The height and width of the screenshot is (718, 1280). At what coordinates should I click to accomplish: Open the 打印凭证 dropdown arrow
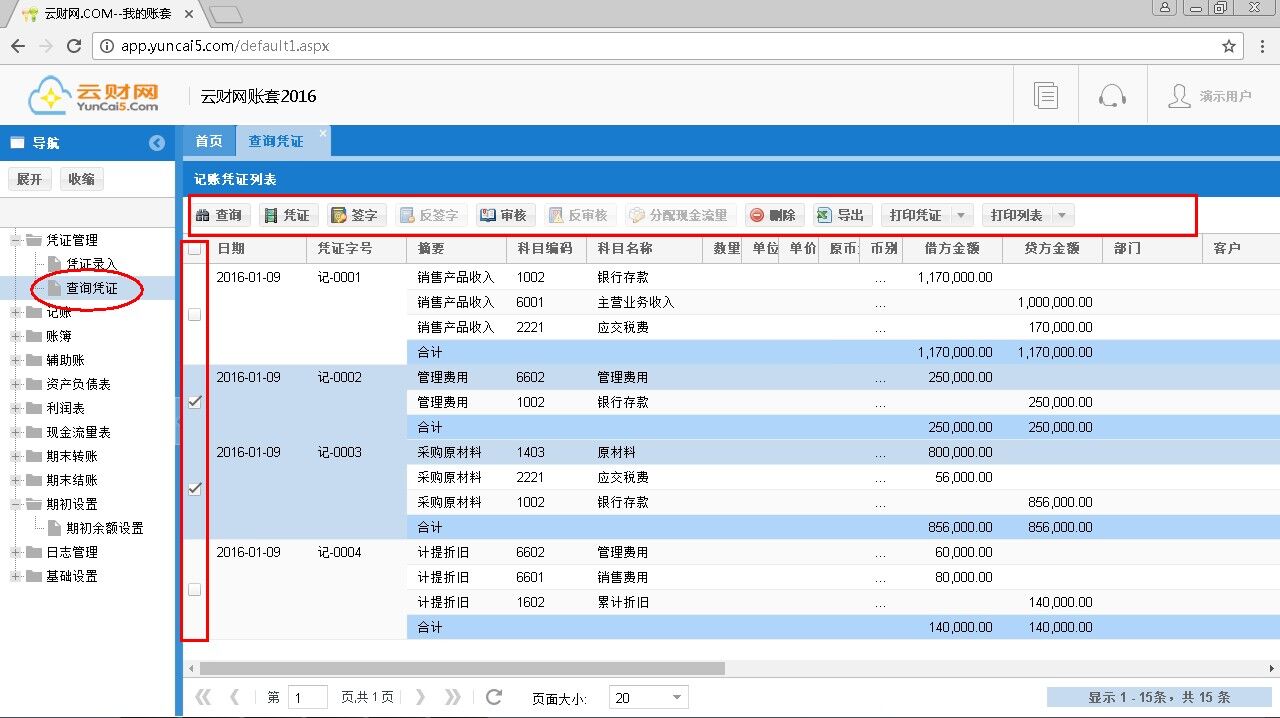961,215
